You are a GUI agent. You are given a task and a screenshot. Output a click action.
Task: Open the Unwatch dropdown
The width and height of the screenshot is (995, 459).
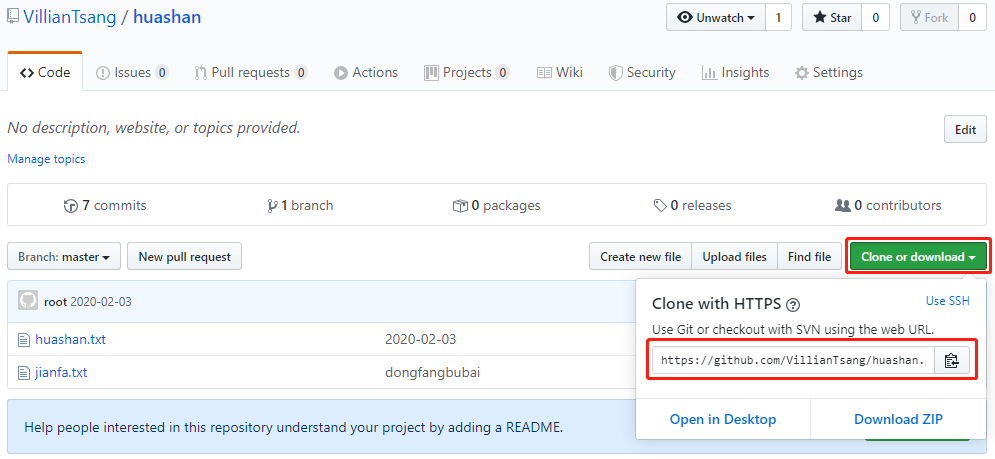tap(716, 18)
